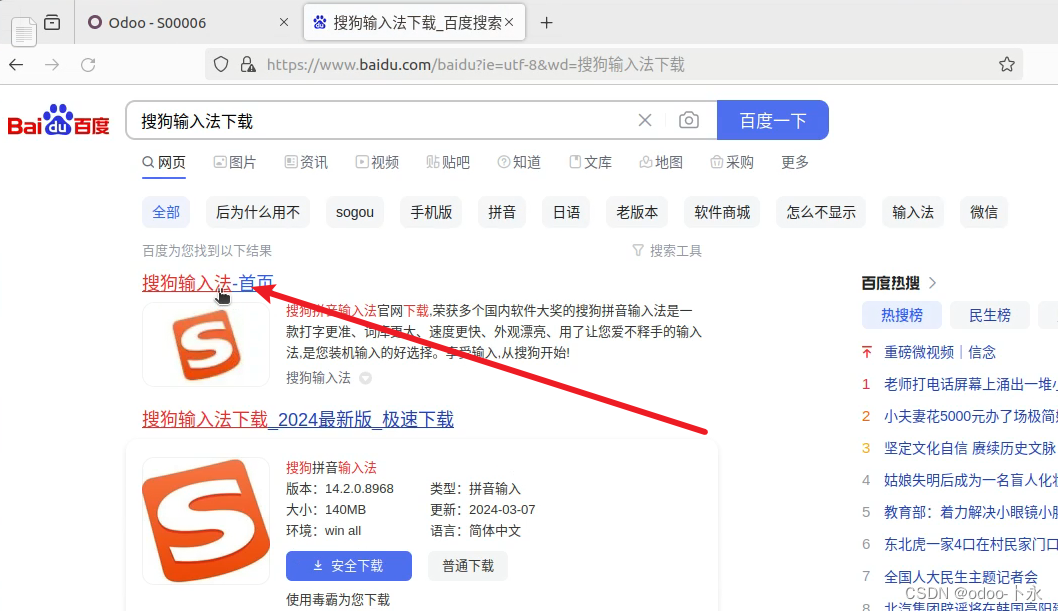Select the 视频 search category
The image size is (1058, 611).
[377, 163]
